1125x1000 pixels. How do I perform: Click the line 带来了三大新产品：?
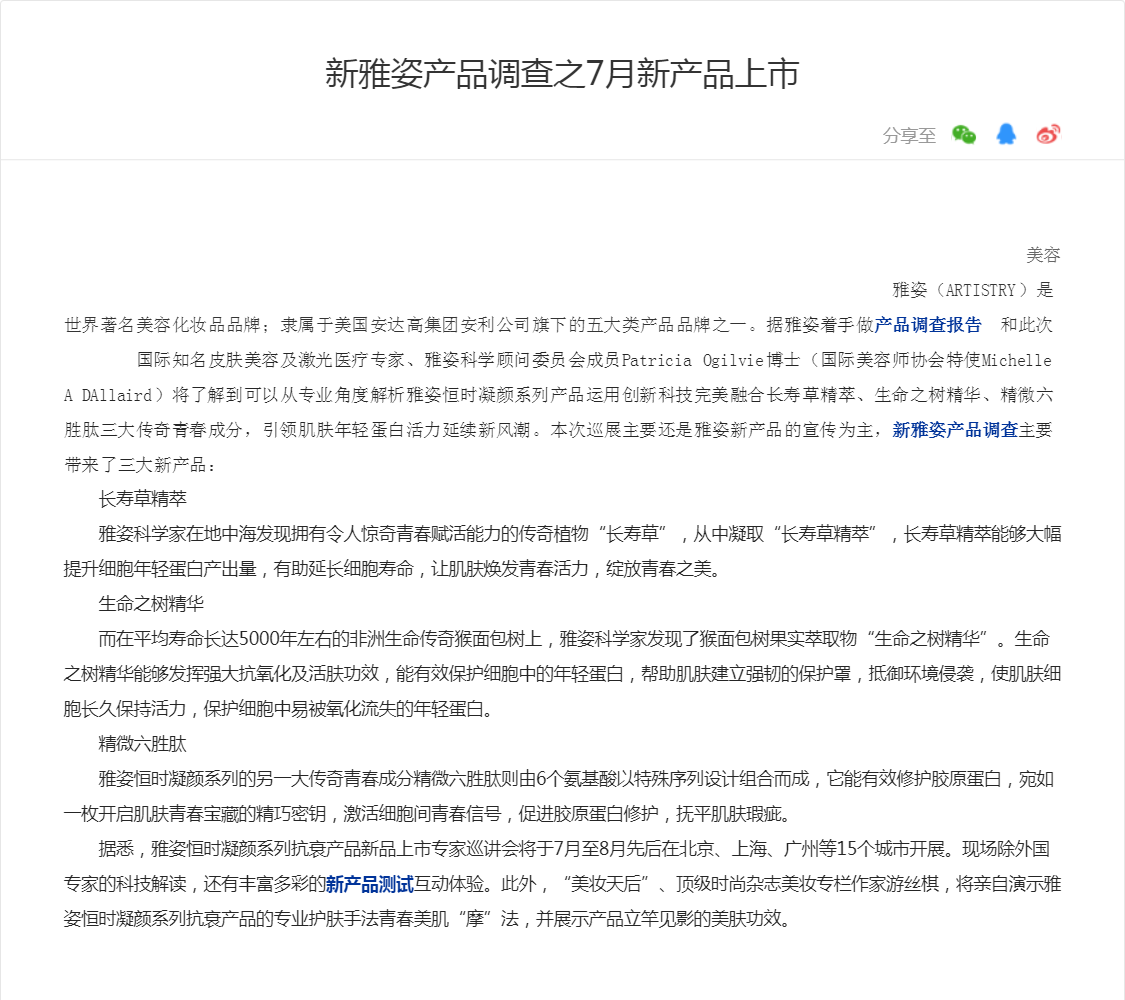pyautogui.click(x=140, y=465)
